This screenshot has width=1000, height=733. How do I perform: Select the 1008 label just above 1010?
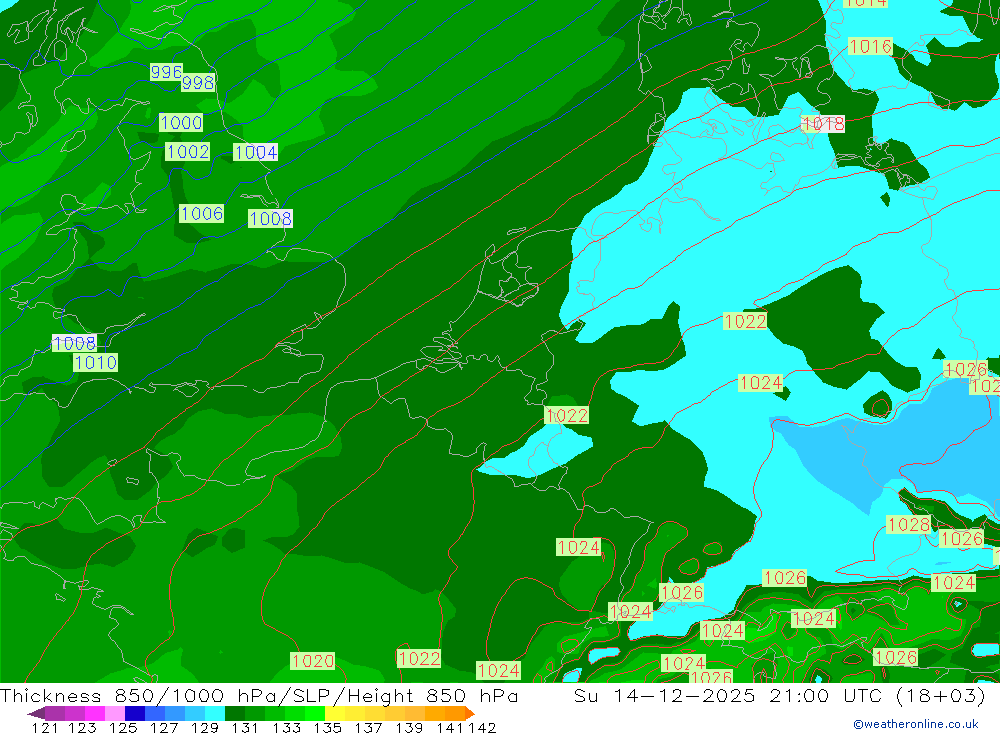coord(75,343)
